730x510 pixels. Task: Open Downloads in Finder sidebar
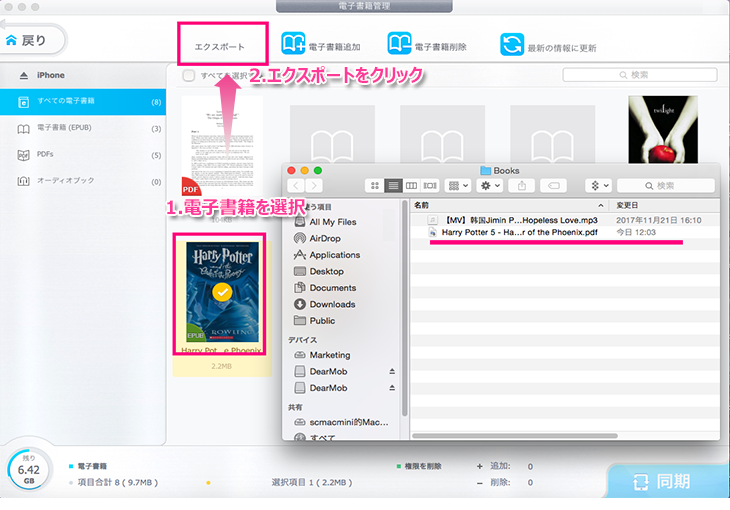tap(332, 305)
